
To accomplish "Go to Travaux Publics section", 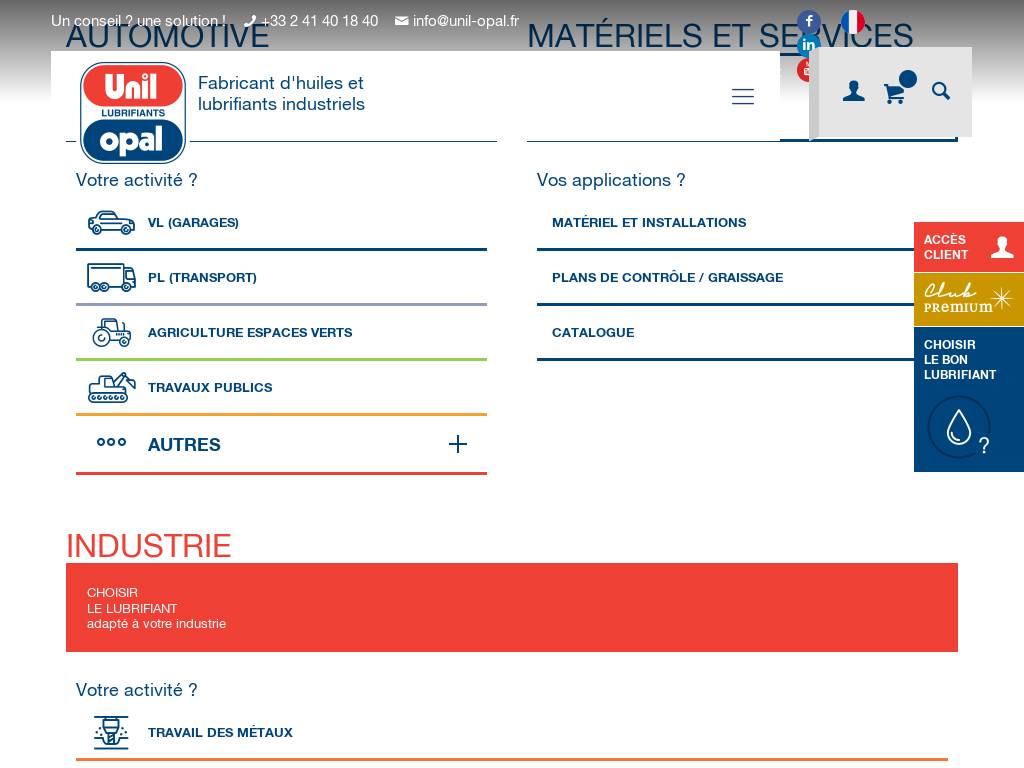I will 209,388.
